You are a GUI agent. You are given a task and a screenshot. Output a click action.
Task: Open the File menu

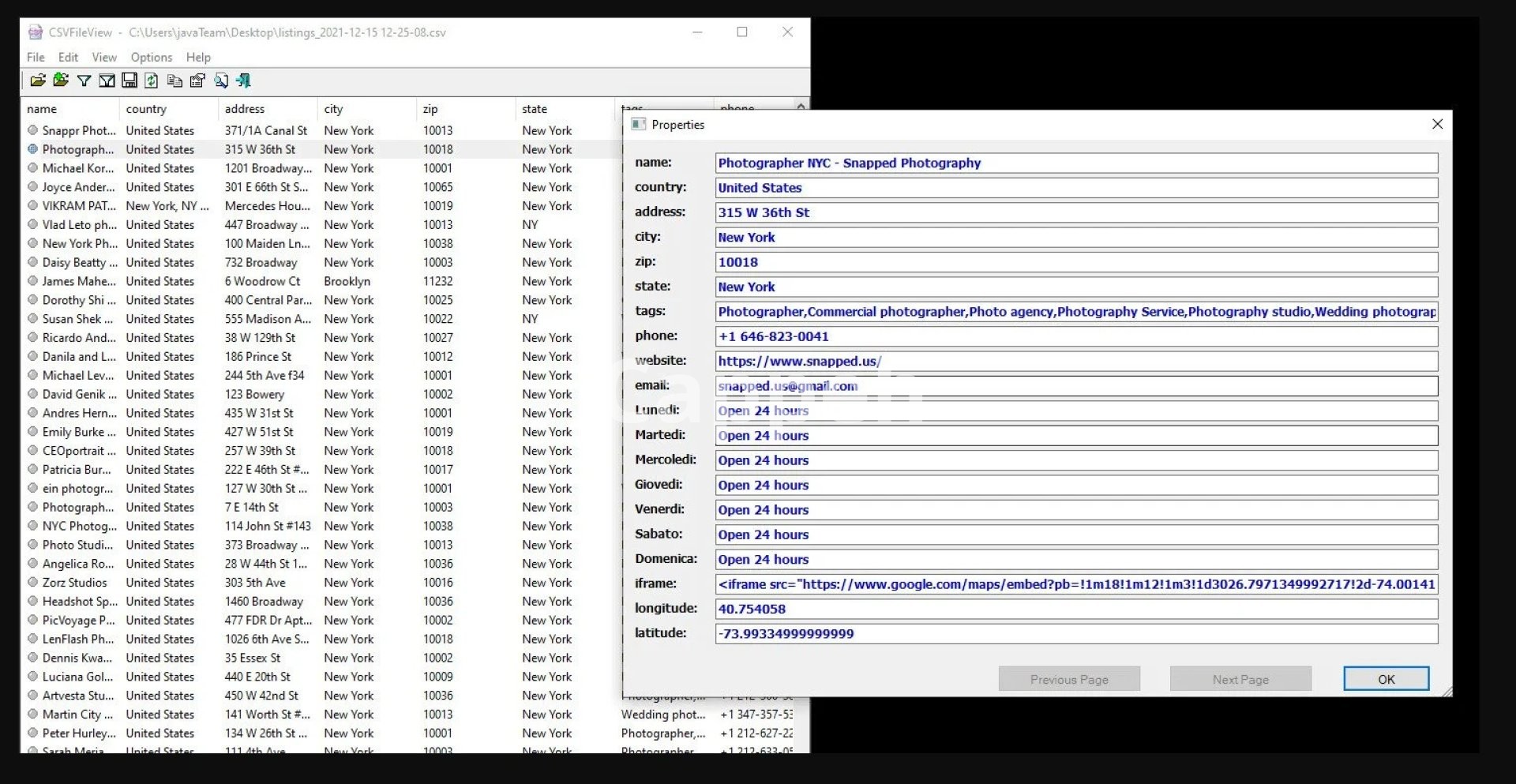(36, 58)
